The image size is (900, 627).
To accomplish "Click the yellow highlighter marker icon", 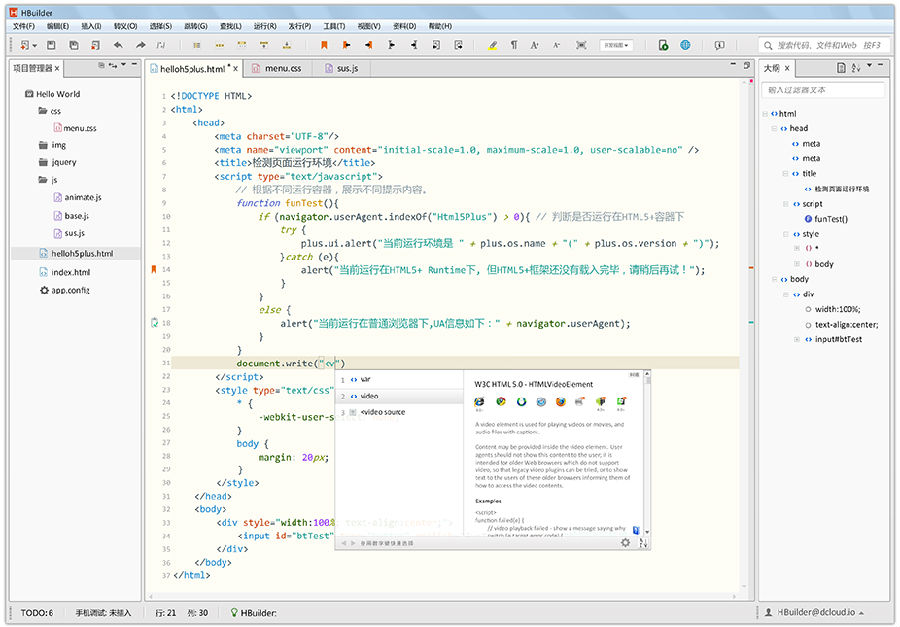I will pos(492,45).
